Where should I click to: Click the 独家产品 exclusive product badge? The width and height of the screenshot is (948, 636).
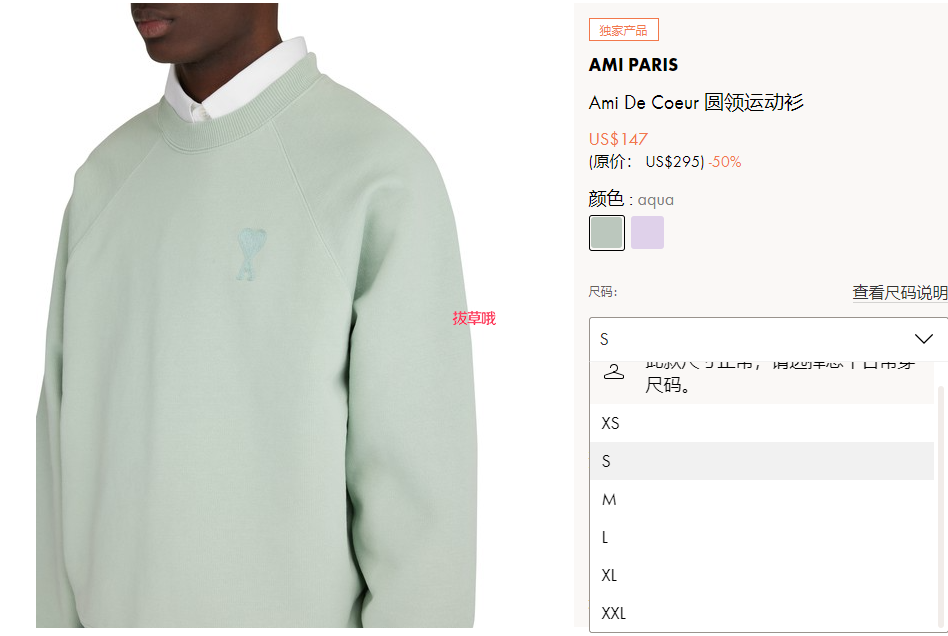point(623,30)
